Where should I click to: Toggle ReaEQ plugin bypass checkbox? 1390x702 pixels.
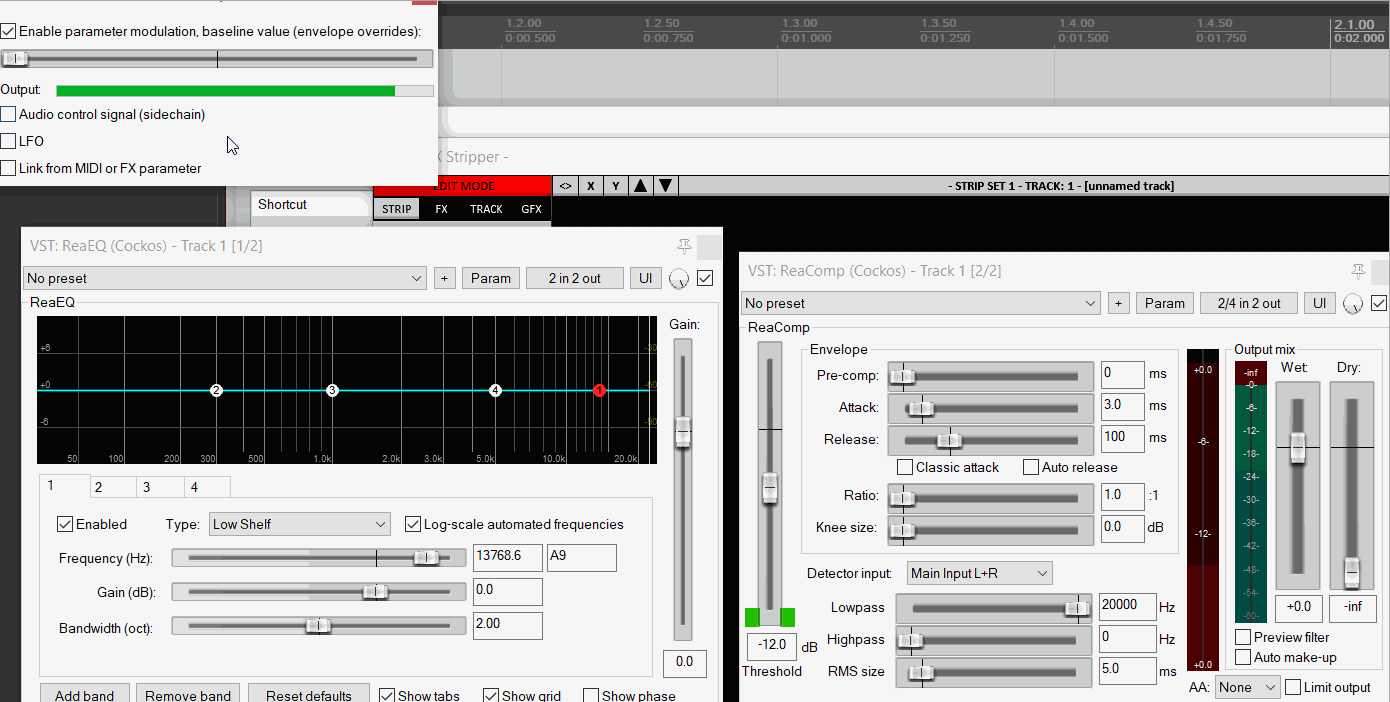point(705,278)
